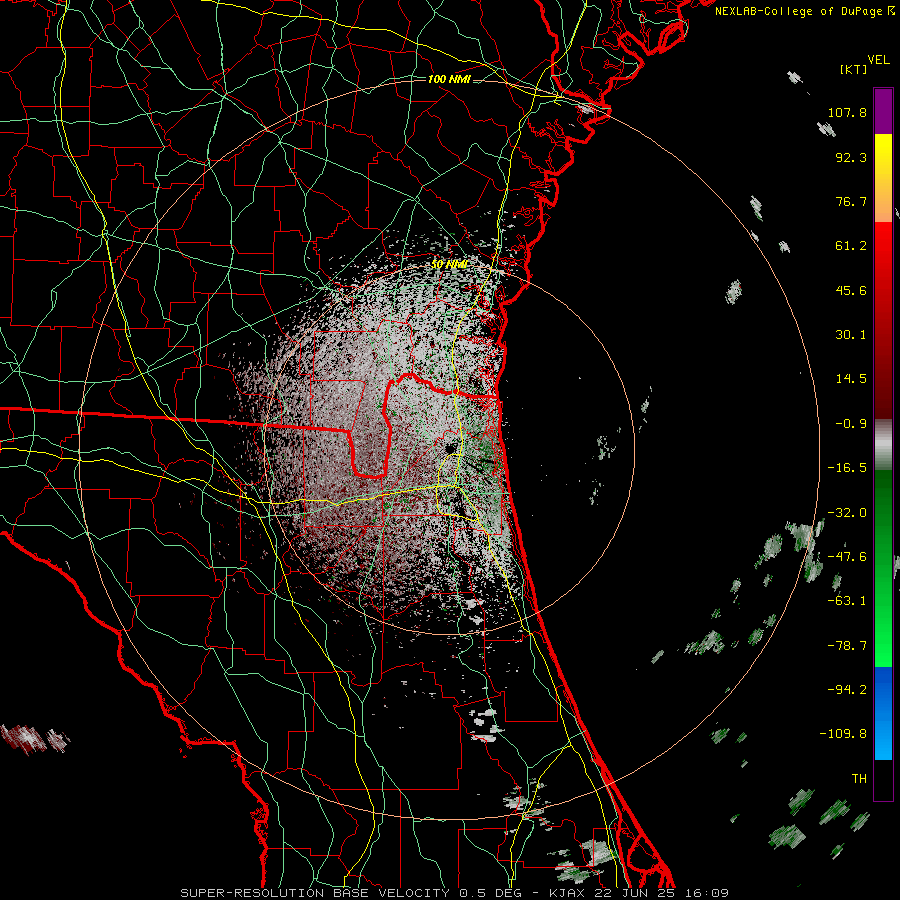Click the yellow-orange segment of the velocity scale
Viewport: 900px width, 900px height.
pyautogui.click(x=883, y=178)
